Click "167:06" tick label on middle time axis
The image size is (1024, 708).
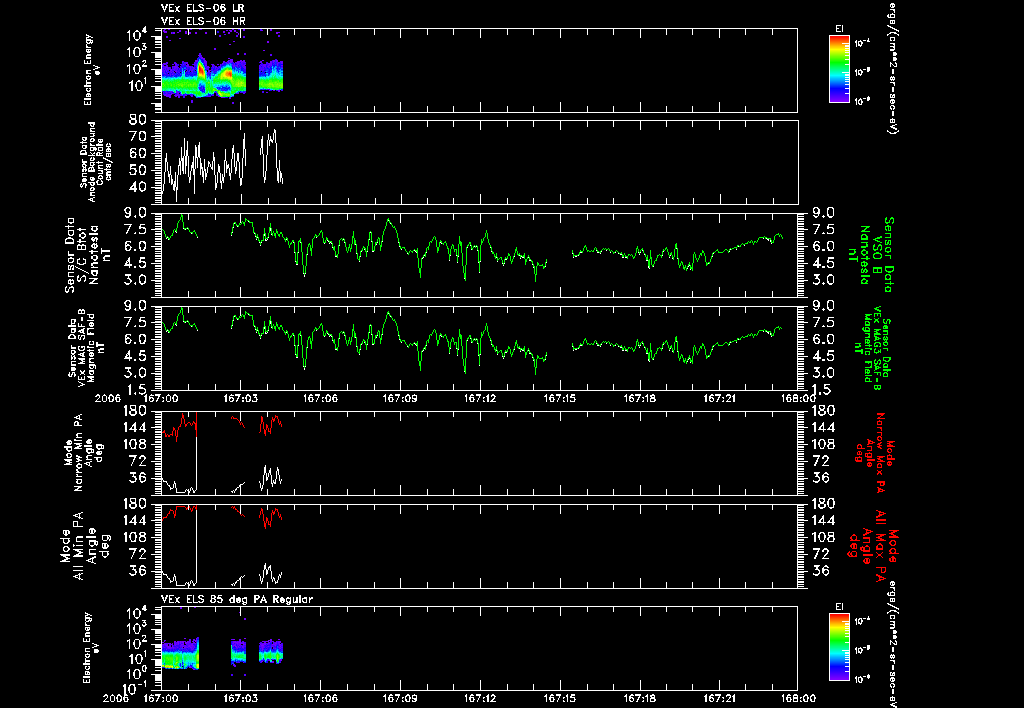[x=320, y=398]
